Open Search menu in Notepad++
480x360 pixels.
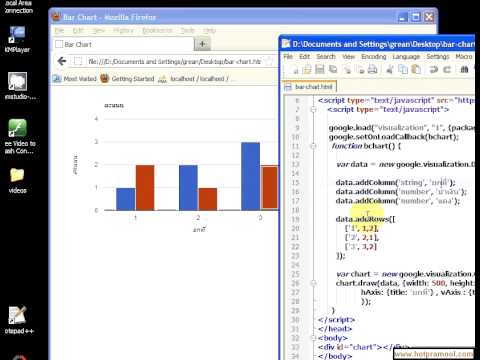326,56
